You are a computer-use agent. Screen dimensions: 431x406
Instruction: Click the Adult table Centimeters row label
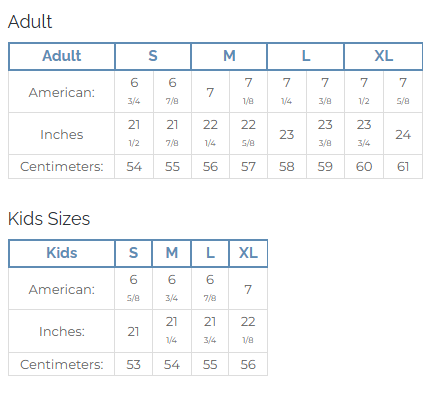[62, 166]
